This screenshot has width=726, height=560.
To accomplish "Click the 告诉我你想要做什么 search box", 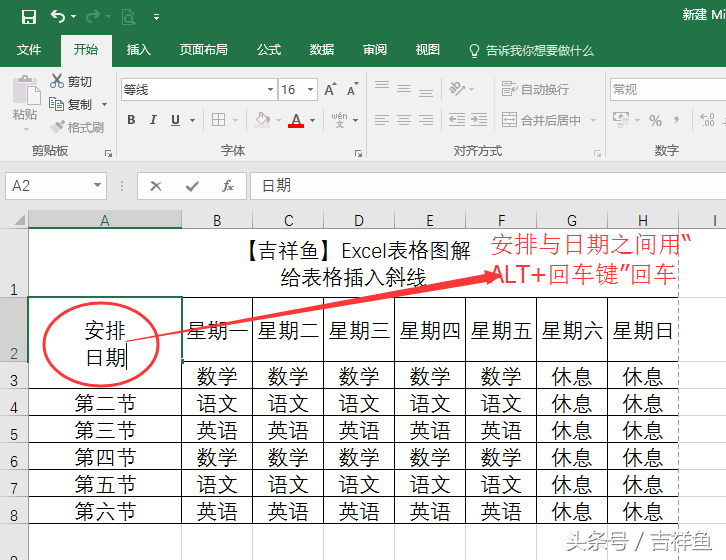I will [531, 50].
